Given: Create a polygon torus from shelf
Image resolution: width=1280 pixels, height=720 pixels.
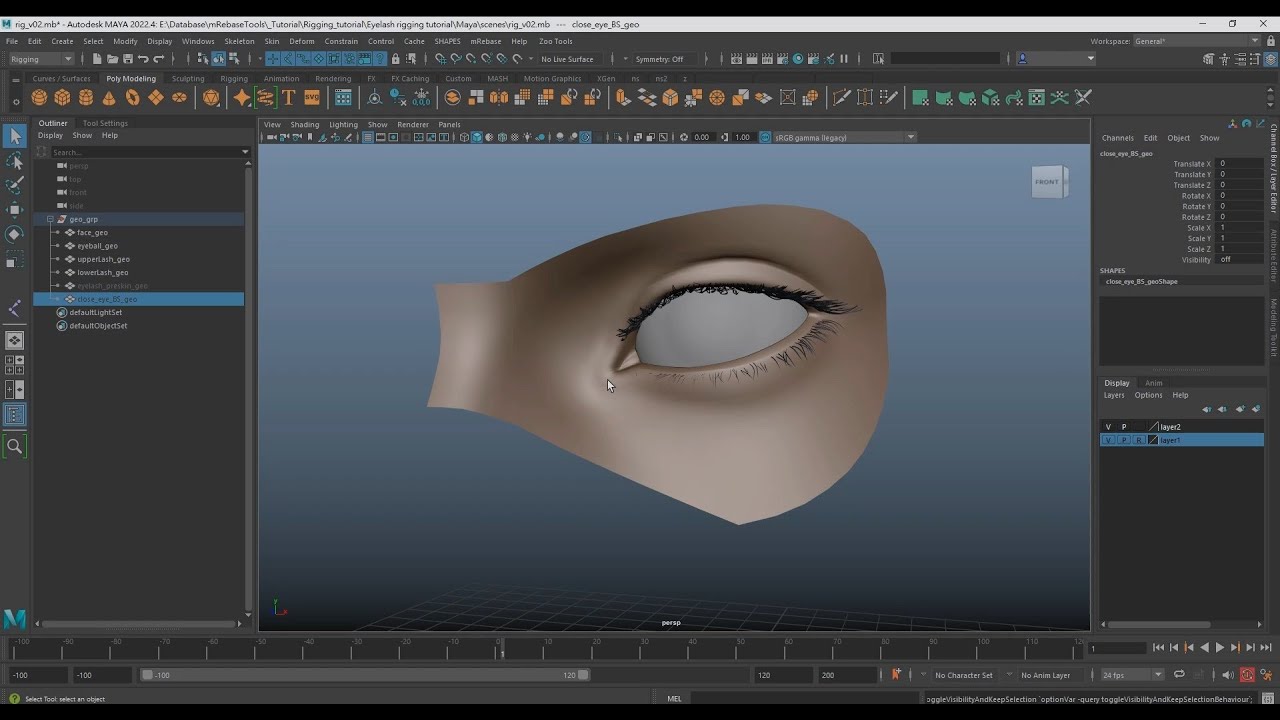Looking at the screenshot, I should (132, 97).
